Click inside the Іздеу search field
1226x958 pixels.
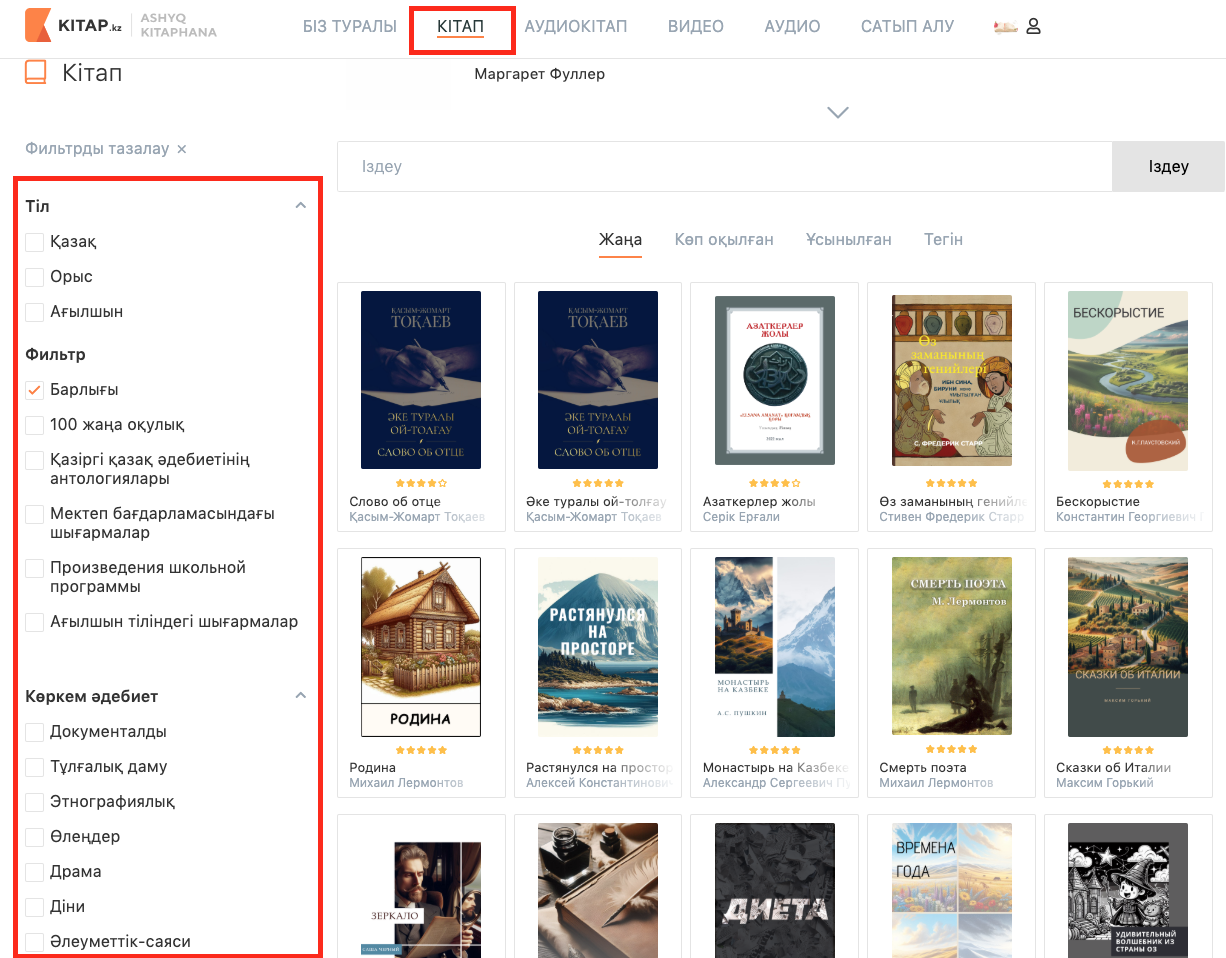[x=724, y=167]
